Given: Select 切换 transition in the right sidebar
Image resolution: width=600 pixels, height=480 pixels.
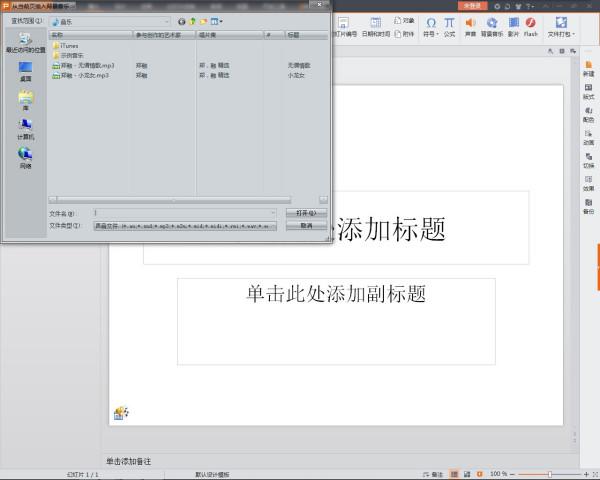Looking at the screenshot, I should click(x=588, y=160).
